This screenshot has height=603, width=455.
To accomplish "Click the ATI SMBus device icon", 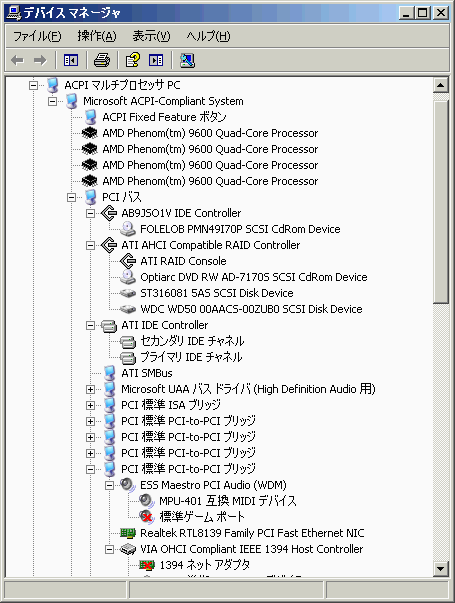I will pos(110,373).
